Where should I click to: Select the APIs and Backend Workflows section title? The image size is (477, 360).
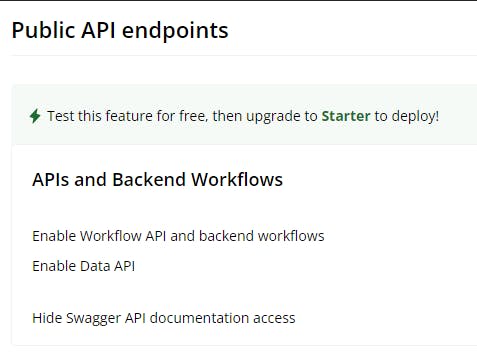click(x=157, y=179)
